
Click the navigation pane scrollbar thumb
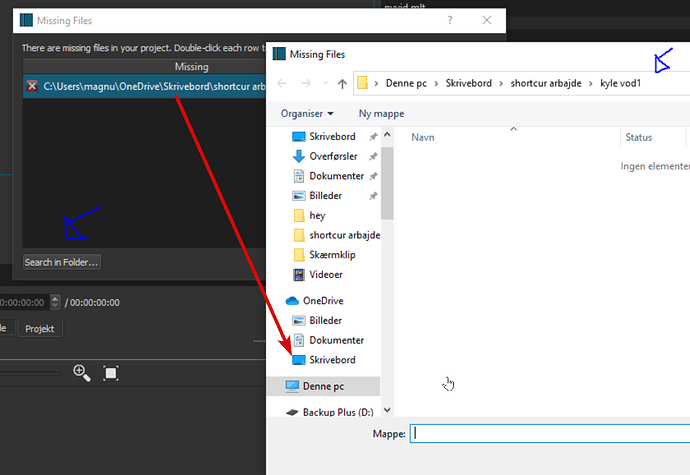[387, 183]
